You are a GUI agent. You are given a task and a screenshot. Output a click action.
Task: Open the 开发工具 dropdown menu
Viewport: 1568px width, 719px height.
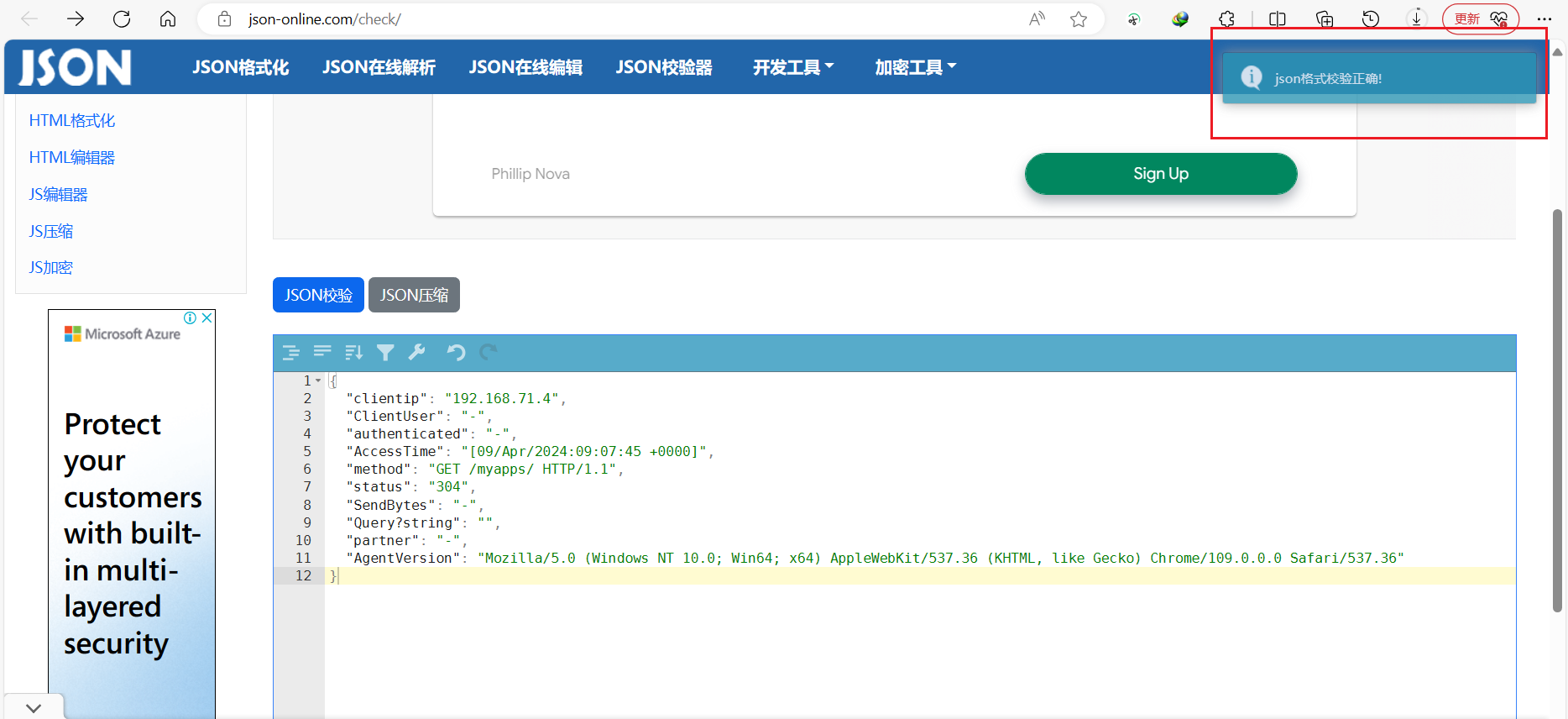coord(793,67)
